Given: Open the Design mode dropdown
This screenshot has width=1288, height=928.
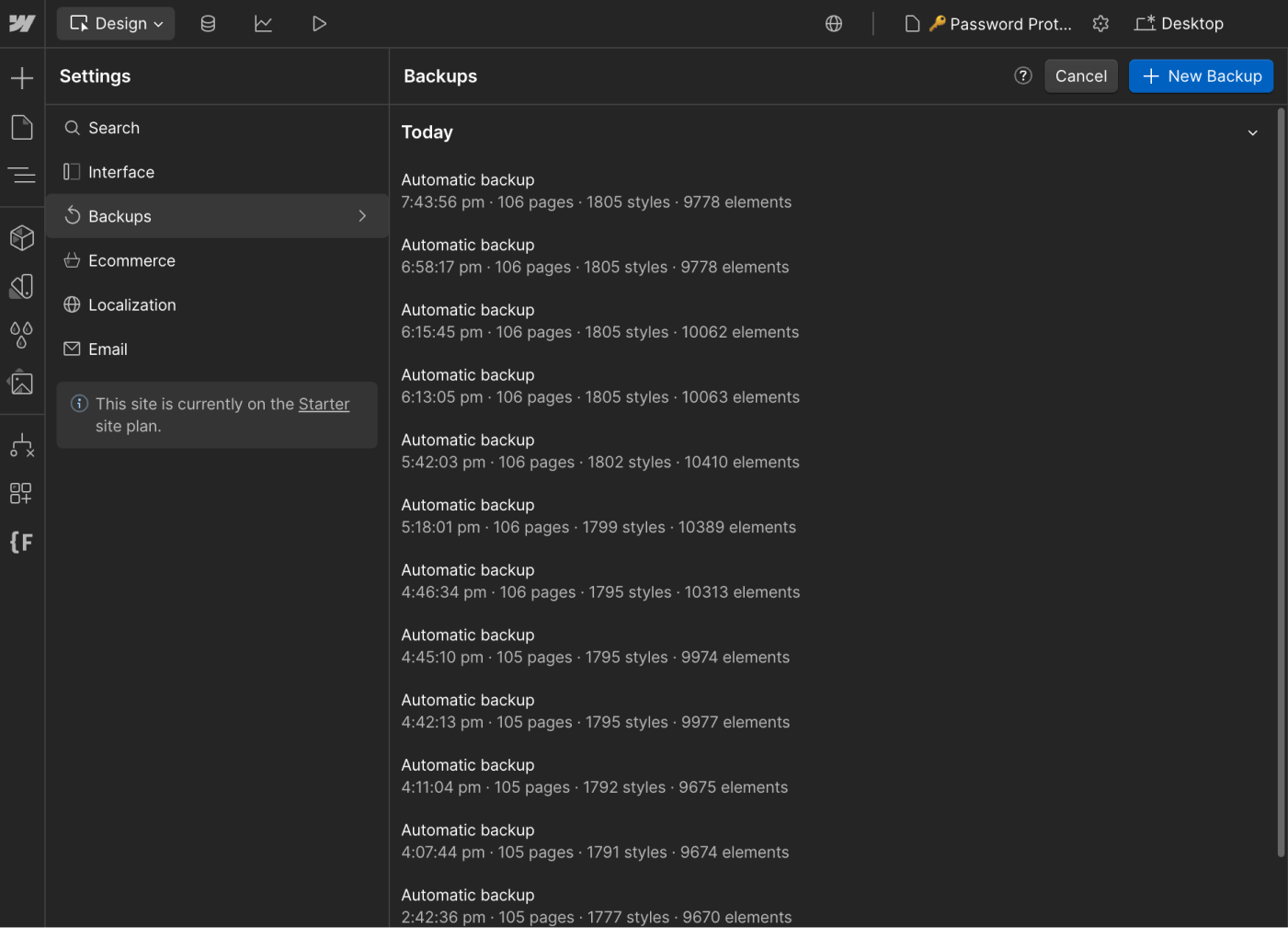Looking at the screenshot, I should [116, 23].
